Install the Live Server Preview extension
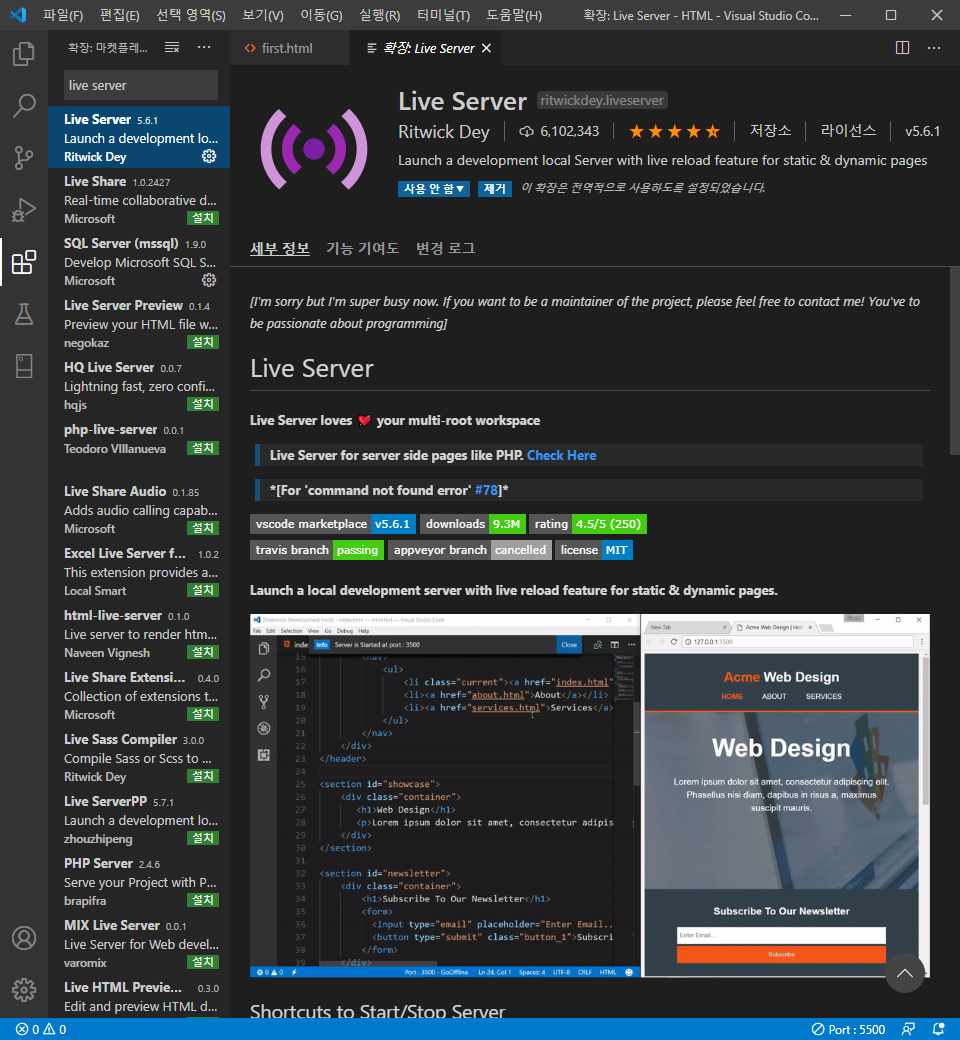Screen dimensions: 960x1040 pyautogui.click(x=203, y=342)
